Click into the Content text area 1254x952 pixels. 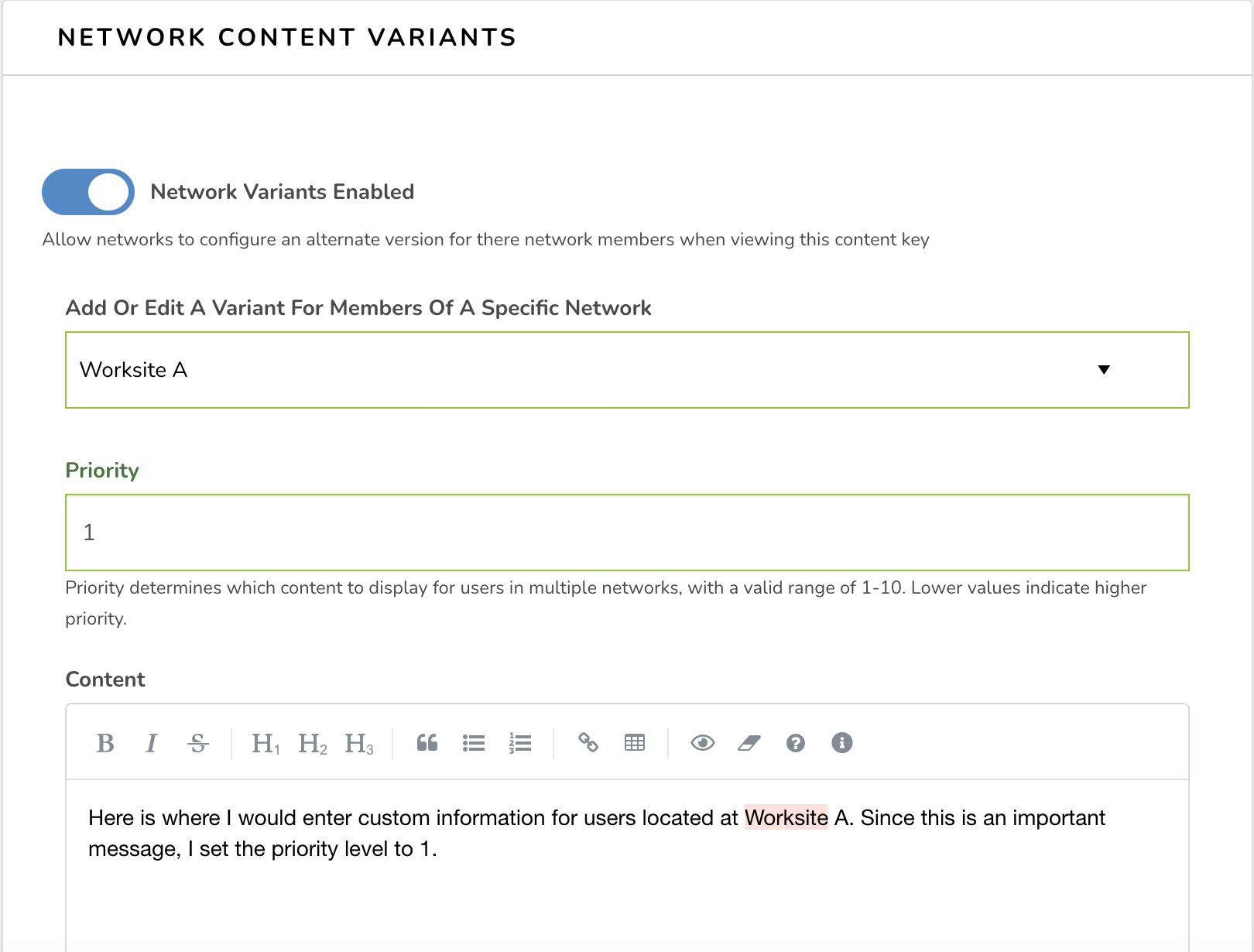(627, 865)
